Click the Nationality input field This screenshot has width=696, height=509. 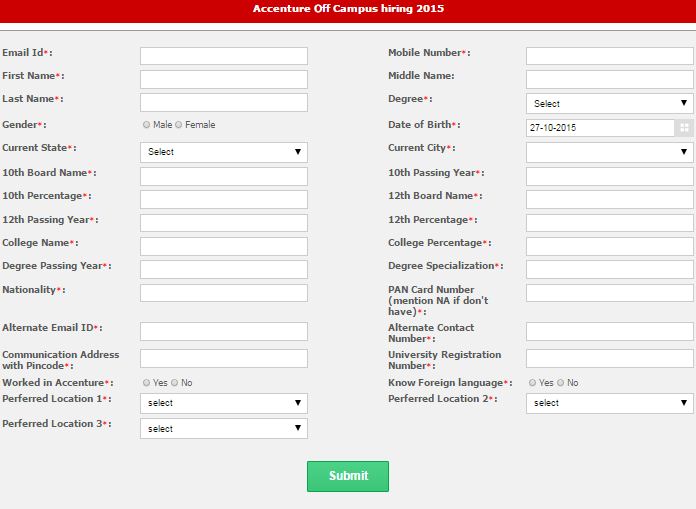pos(224,293)
